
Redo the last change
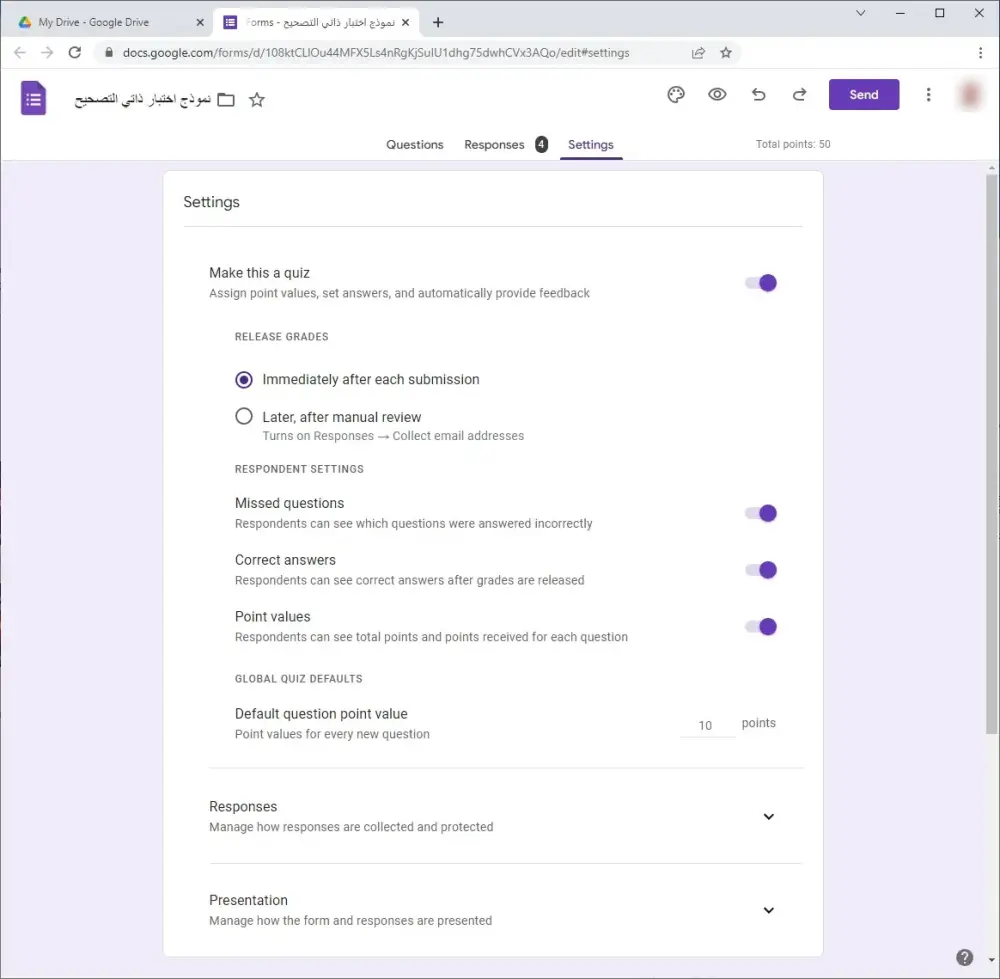coord(799,95)
